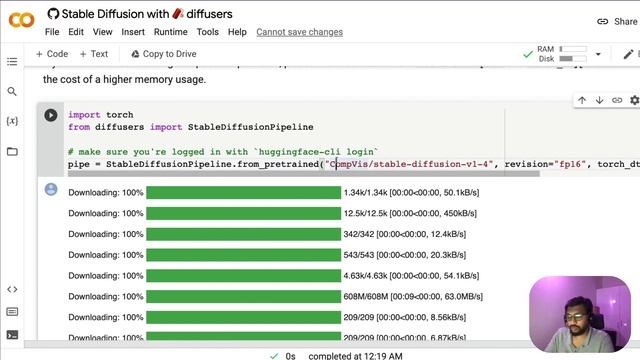The image size is (640, 360).
Task: Click the Cannot save changes link
Action: tap(300, 32)
